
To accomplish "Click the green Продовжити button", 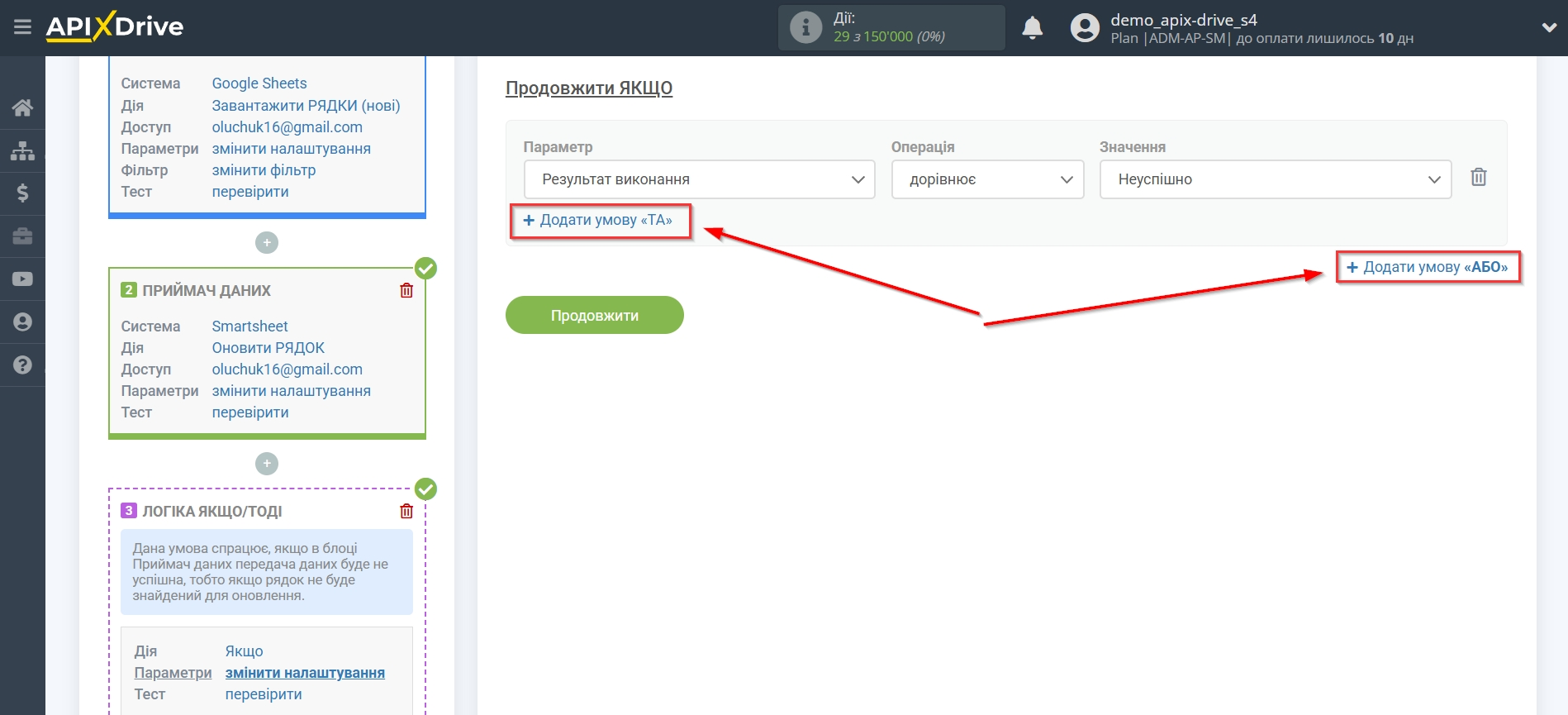I will click(x=595, y=315).
